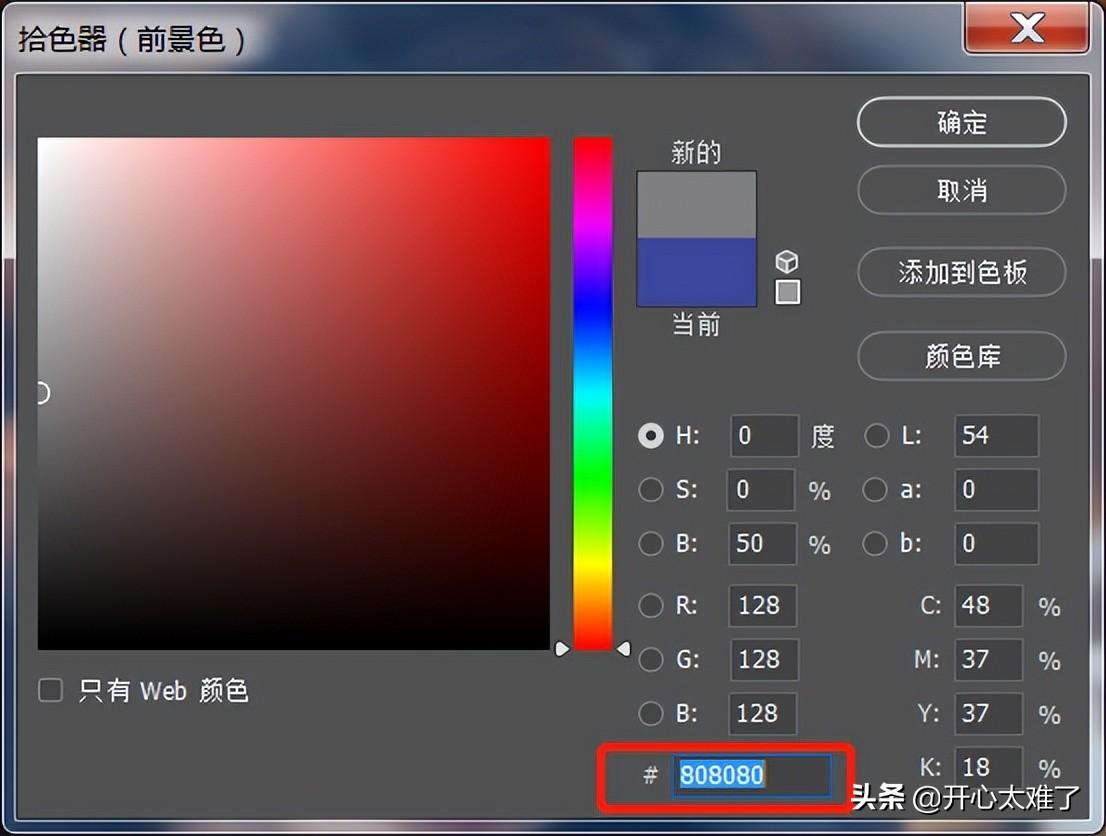Select the H hue radio button

tap(651, 435)
